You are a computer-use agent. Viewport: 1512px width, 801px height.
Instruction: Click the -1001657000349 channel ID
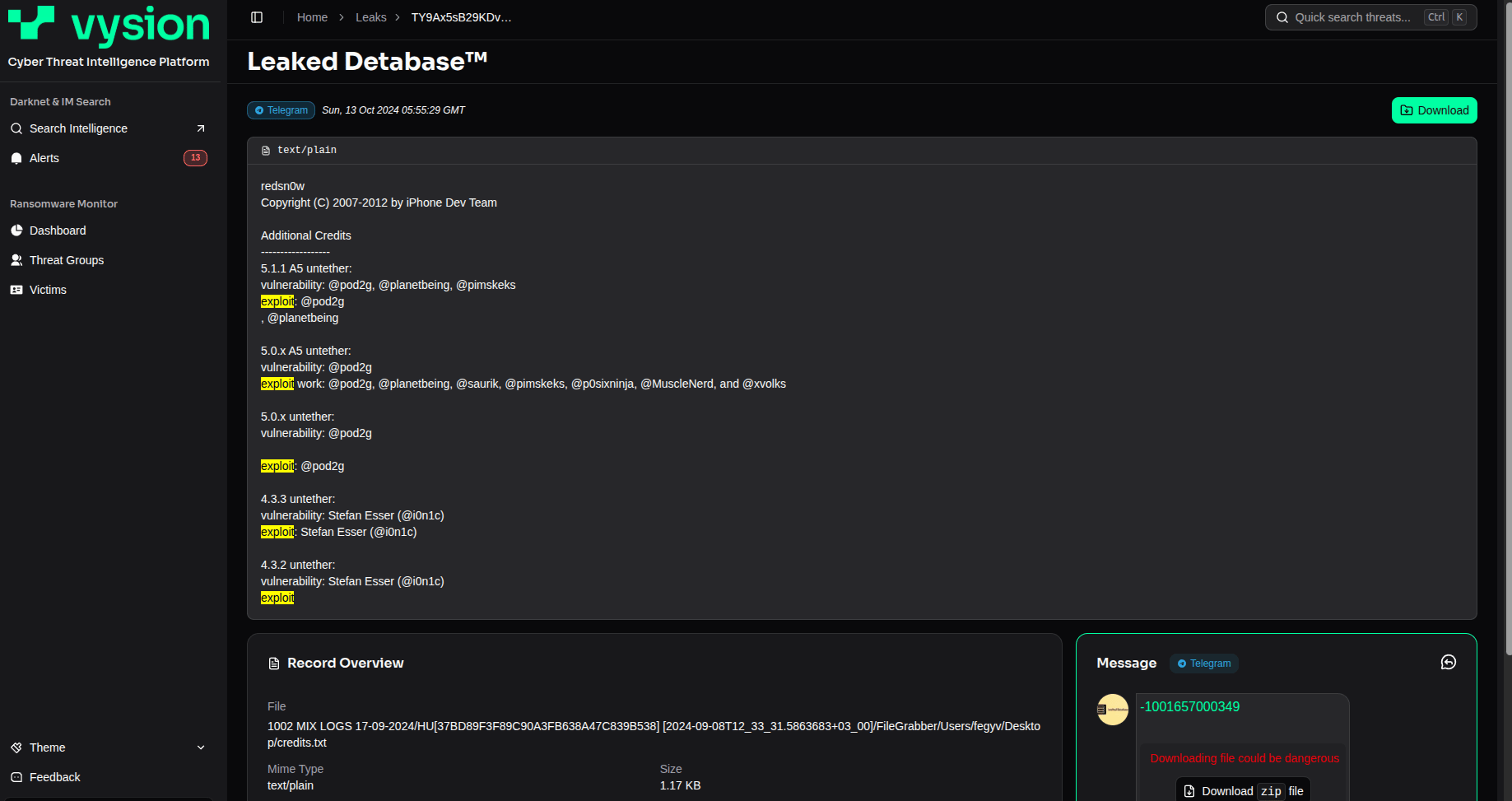1189,706
